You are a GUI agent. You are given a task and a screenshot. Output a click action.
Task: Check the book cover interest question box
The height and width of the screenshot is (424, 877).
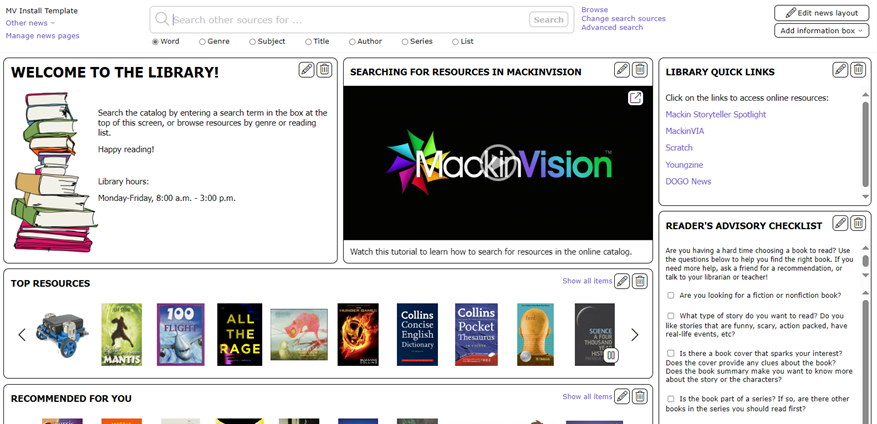pyautogui.click(x=671, y=354)
